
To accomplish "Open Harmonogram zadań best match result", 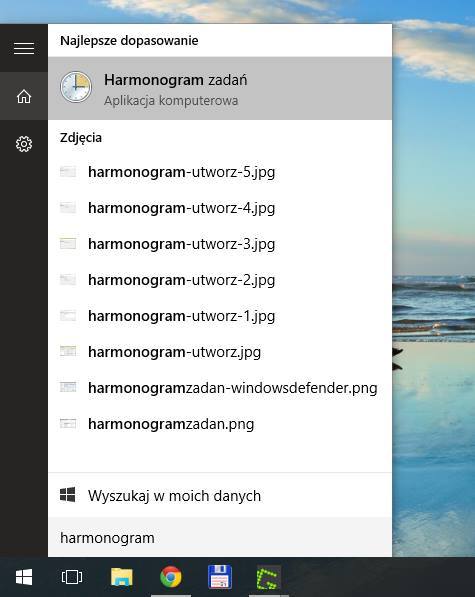I will [x=220, y=88].
